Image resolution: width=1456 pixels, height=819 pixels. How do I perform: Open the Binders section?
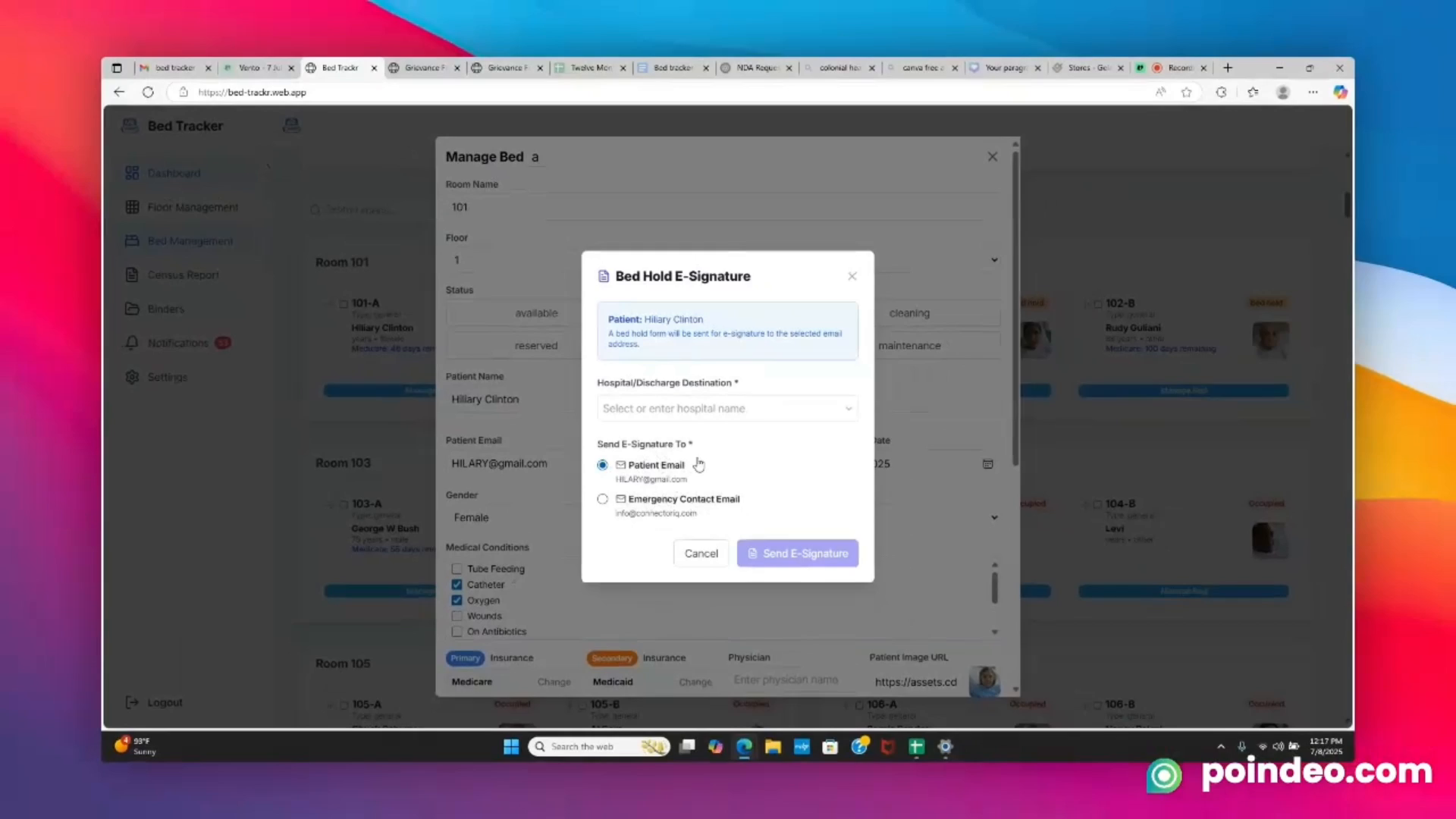click(165, 309)
